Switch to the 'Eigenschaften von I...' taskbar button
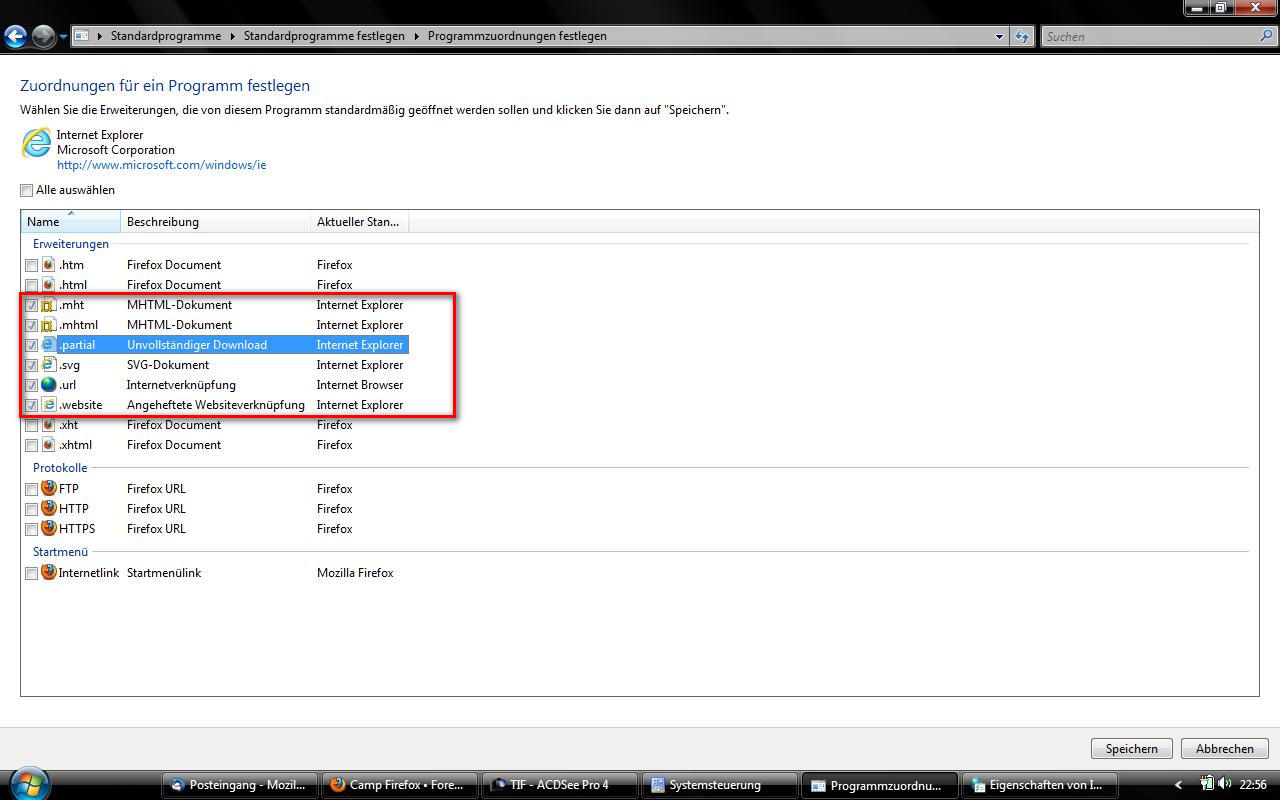This screenshot has height=800, width=1280. [1040, 785]
